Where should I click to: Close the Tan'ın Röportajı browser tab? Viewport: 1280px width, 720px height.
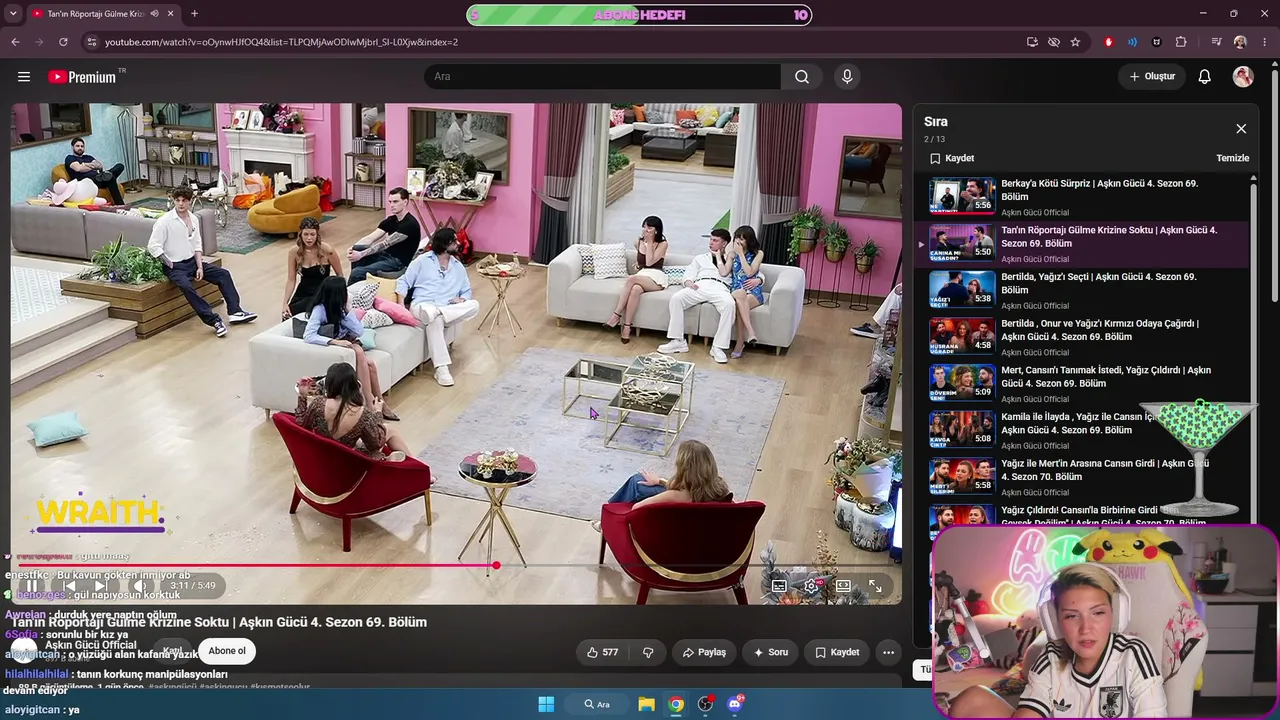[x=171, y=14]
